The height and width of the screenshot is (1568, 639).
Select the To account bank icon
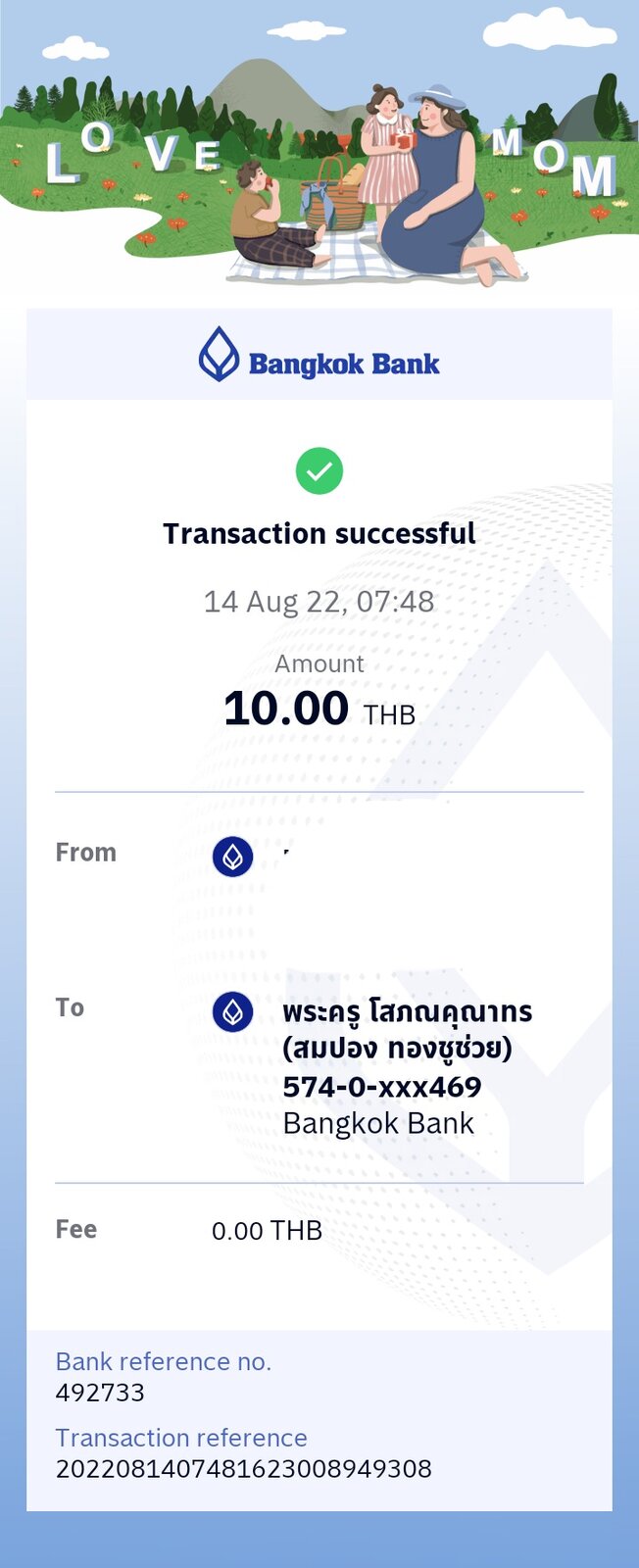point(233,1011)
